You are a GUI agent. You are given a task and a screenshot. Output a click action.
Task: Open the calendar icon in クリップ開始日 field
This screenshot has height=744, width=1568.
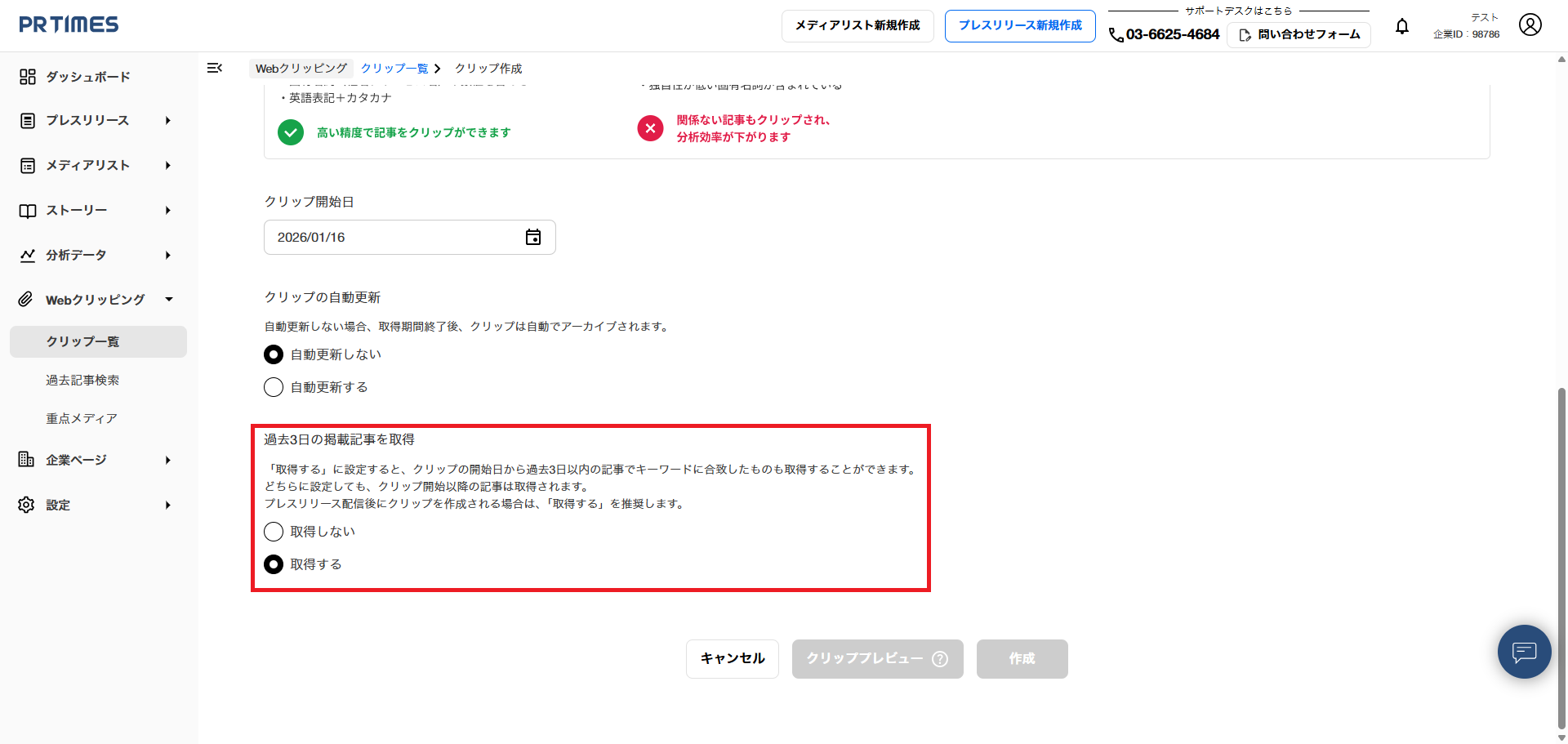[x=533, y=237]
